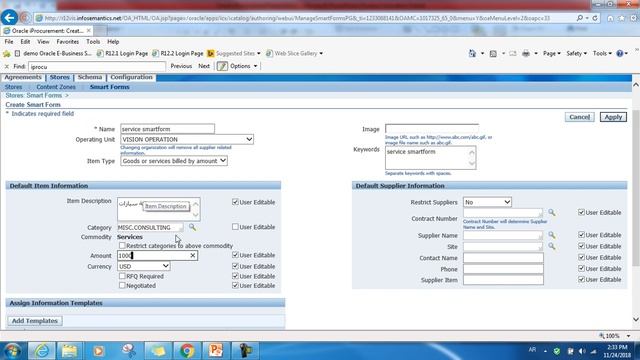
Task: Open the Operating Unit dropdown
Action: click(x=187, y=139)
